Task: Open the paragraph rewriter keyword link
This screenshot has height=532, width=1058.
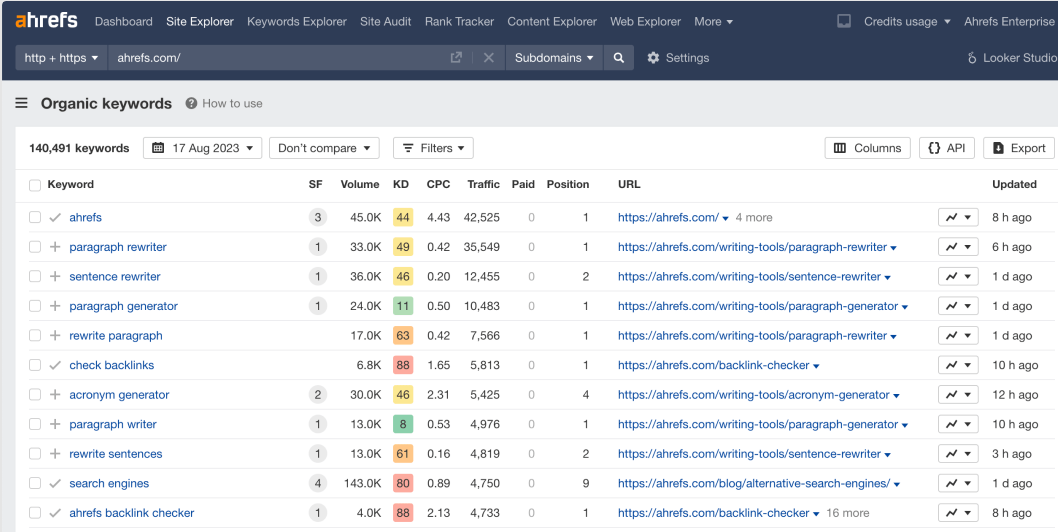Action: [x=118, y=247]
